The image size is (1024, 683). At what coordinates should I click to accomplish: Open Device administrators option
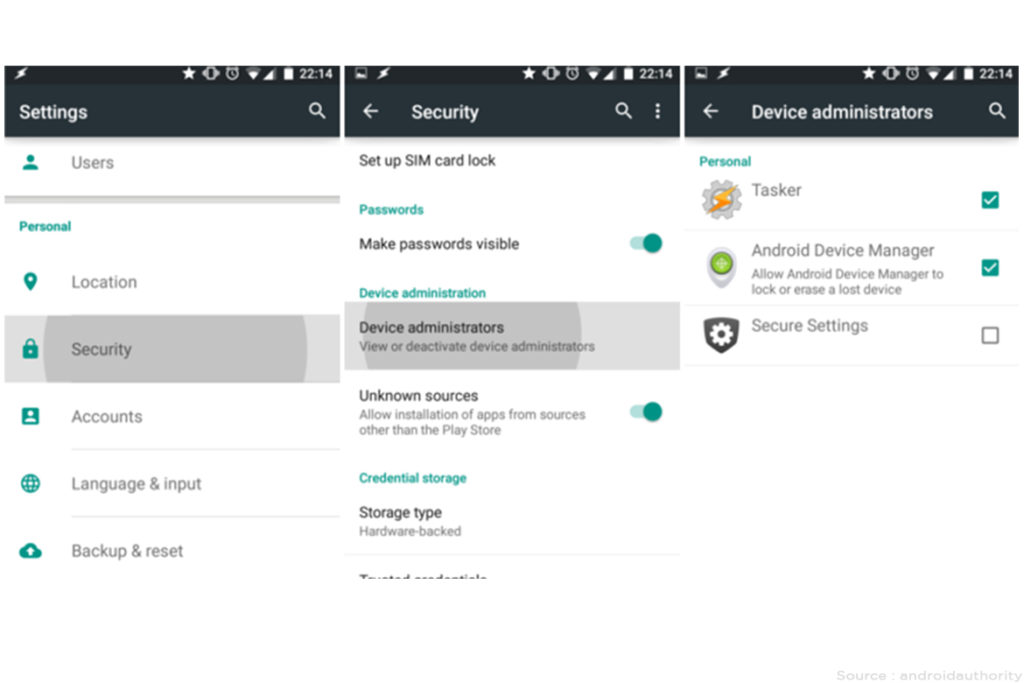click(x=512, y=336)
